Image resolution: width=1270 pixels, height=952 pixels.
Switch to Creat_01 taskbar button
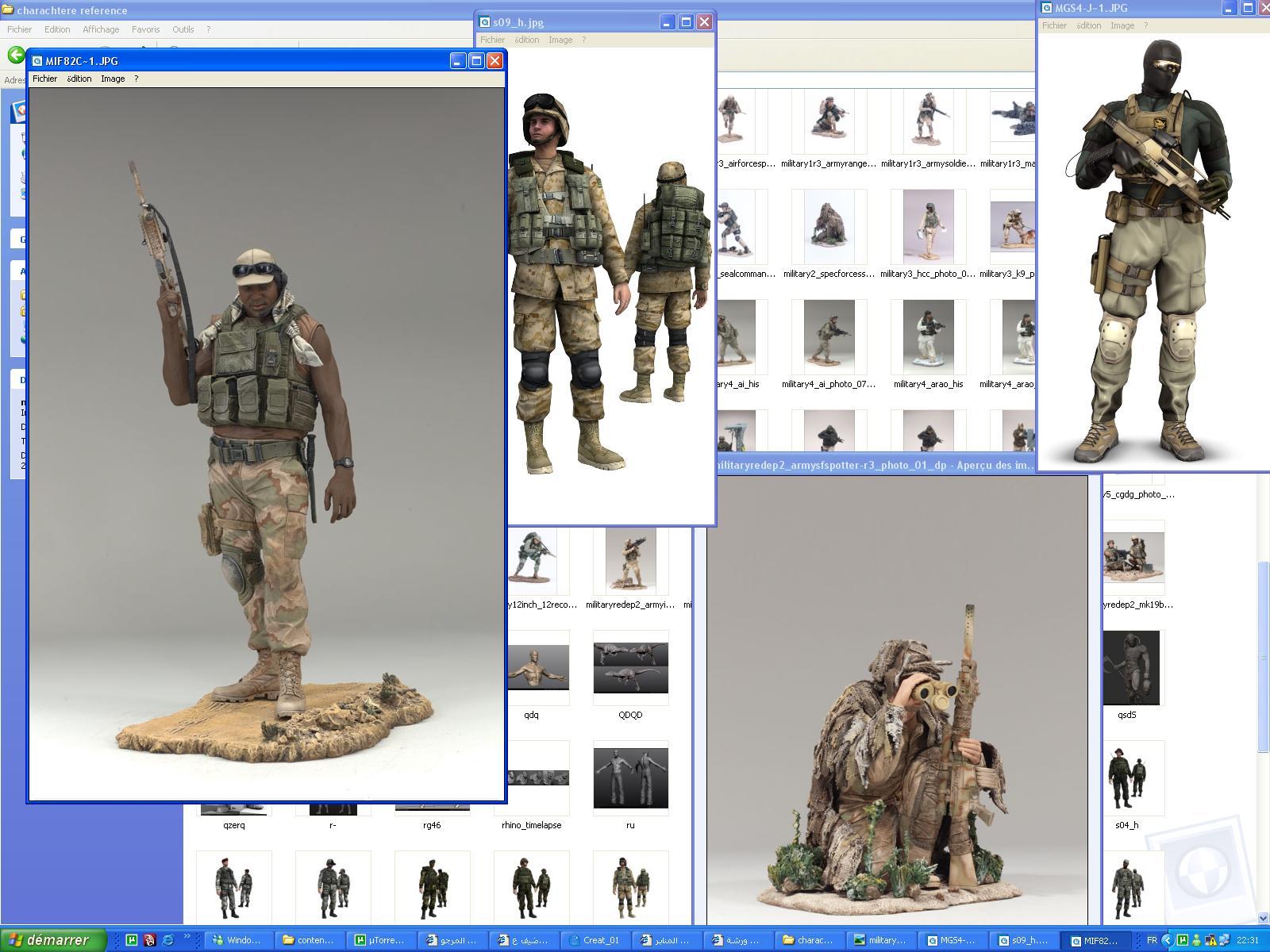595,940
